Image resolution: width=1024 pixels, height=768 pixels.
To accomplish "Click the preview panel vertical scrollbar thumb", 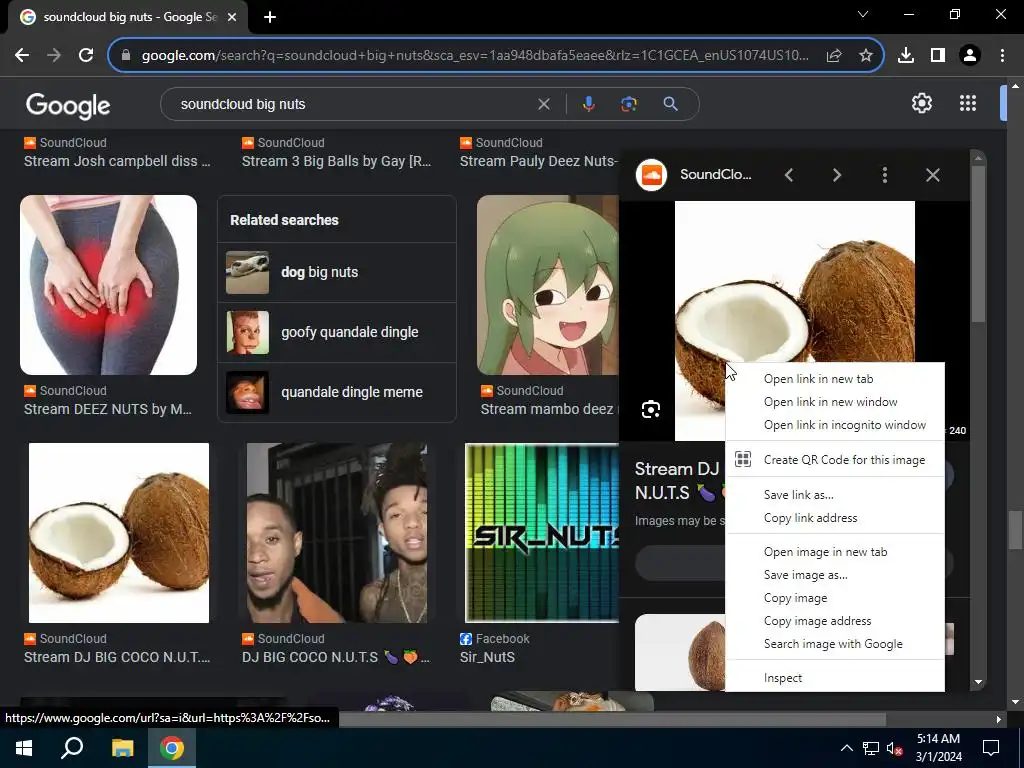I will (x=978, y=243).
